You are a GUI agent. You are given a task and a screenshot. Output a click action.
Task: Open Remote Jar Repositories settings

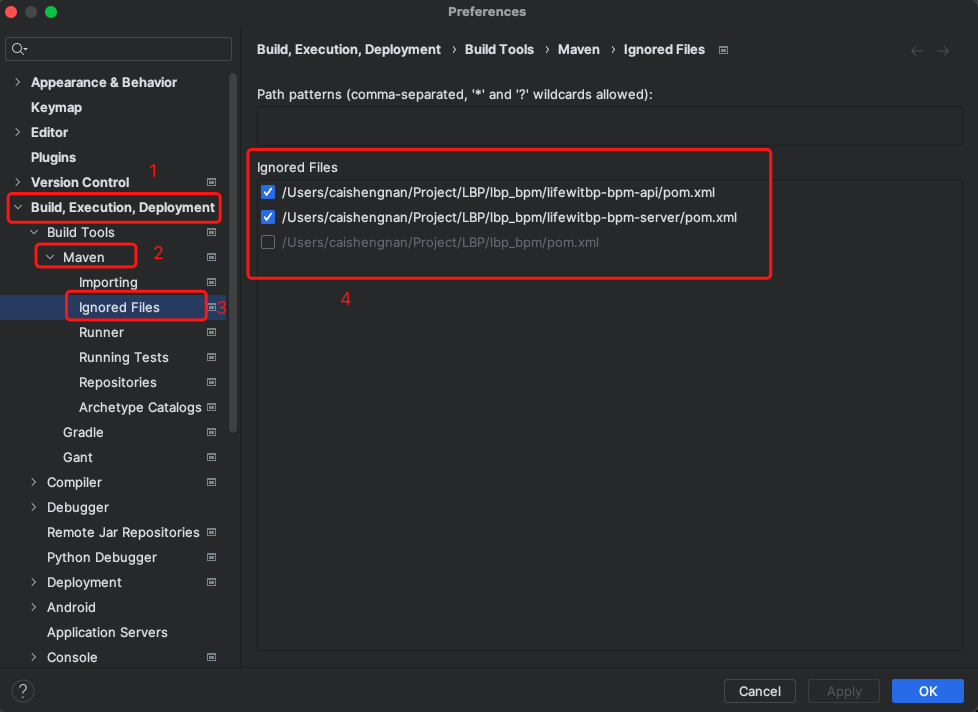pyautogui.click(x=123, y=532)
